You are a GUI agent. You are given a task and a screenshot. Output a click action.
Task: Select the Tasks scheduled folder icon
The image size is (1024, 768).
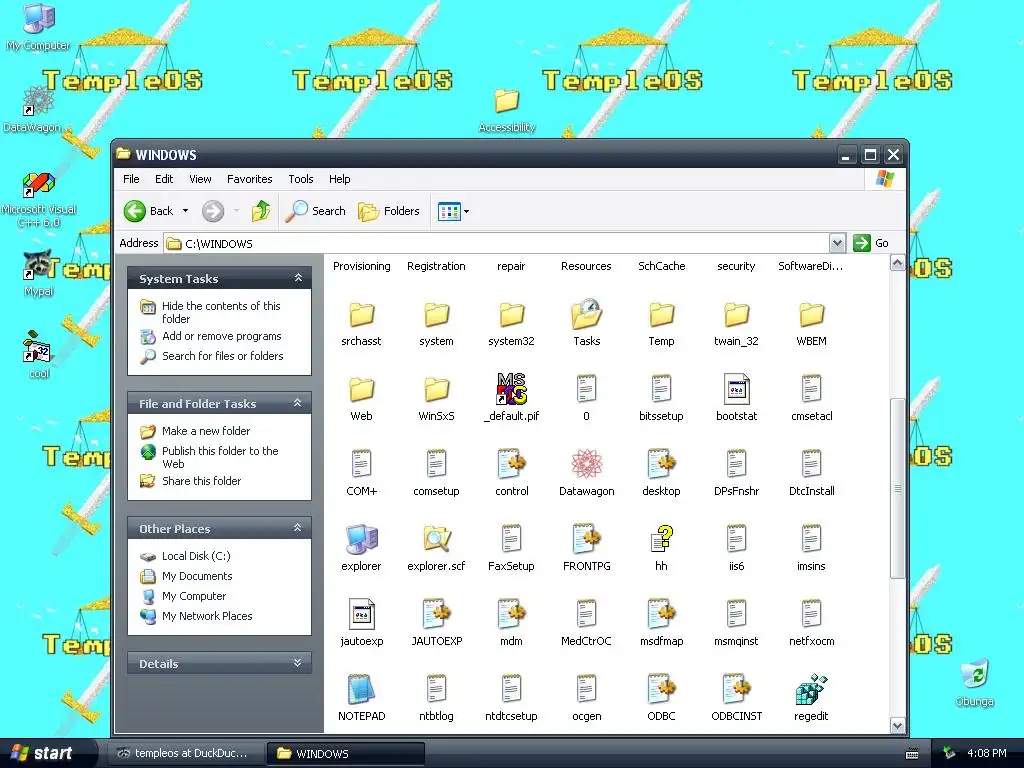(586, 314)
